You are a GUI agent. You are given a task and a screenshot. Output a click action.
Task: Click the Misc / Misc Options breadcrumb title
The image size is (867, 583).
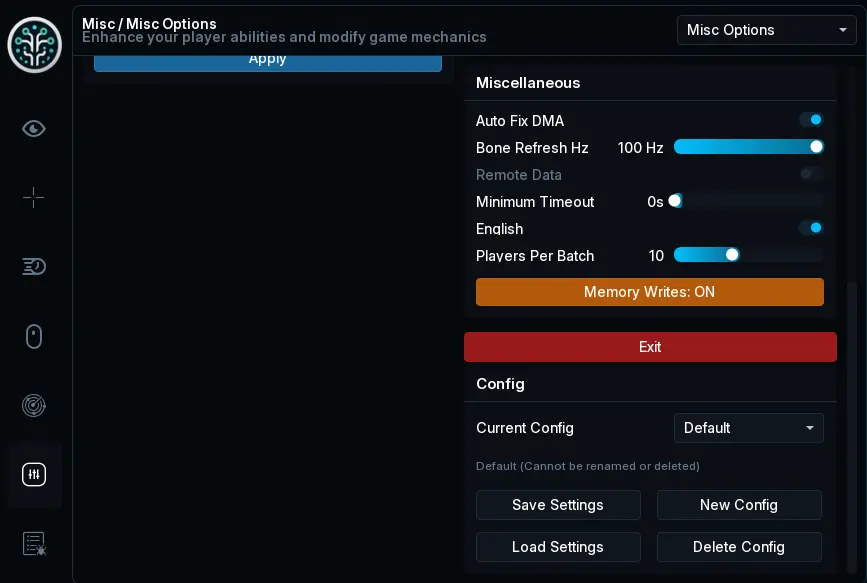point(149,23)
